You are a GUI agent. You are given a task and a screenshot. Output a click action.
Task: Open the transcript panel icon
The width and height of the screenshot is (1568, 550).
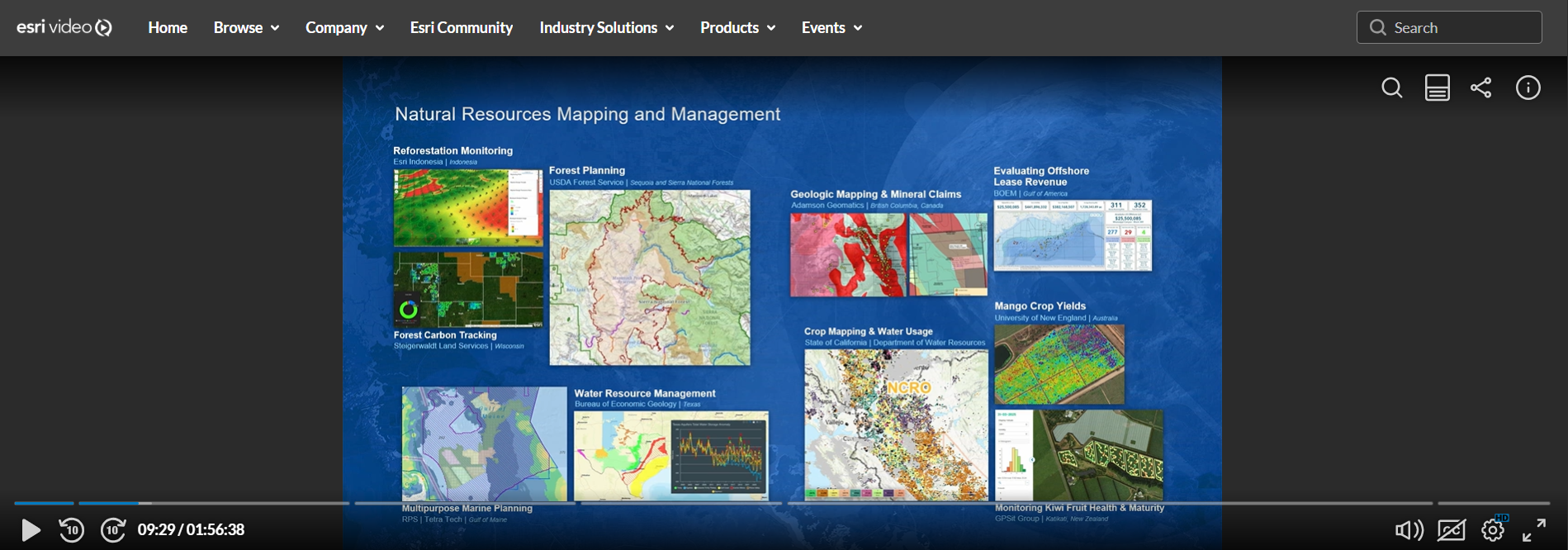point(1438,88)
